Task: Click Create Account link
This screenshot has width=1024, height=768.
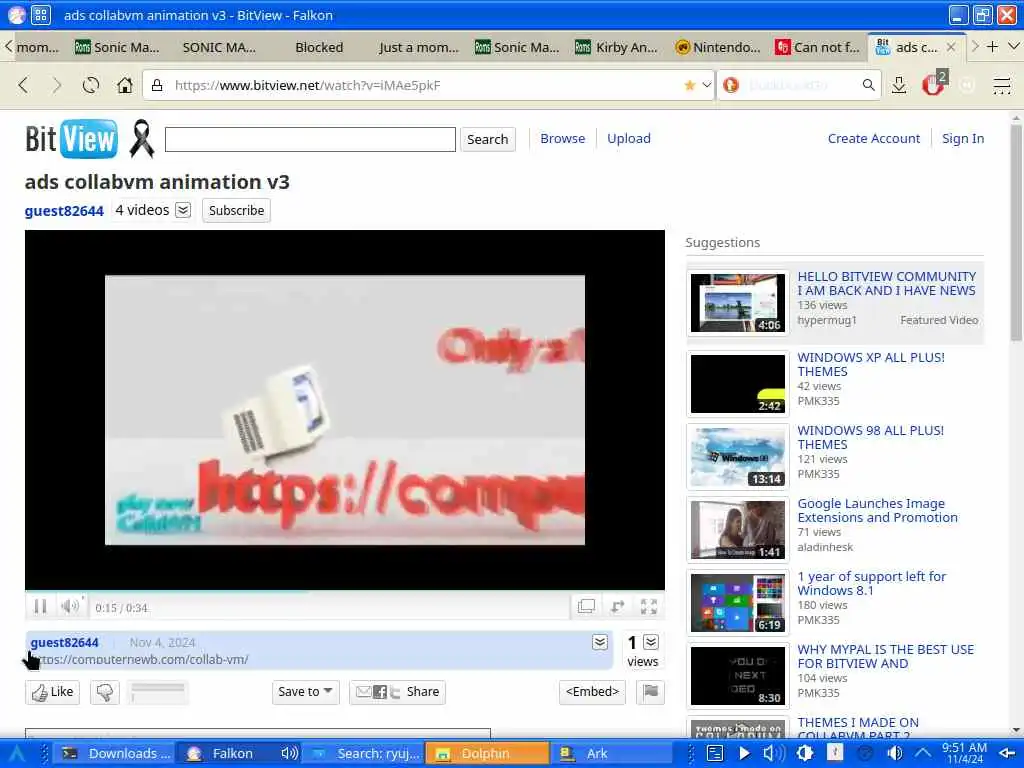Action: coord(873,138)
